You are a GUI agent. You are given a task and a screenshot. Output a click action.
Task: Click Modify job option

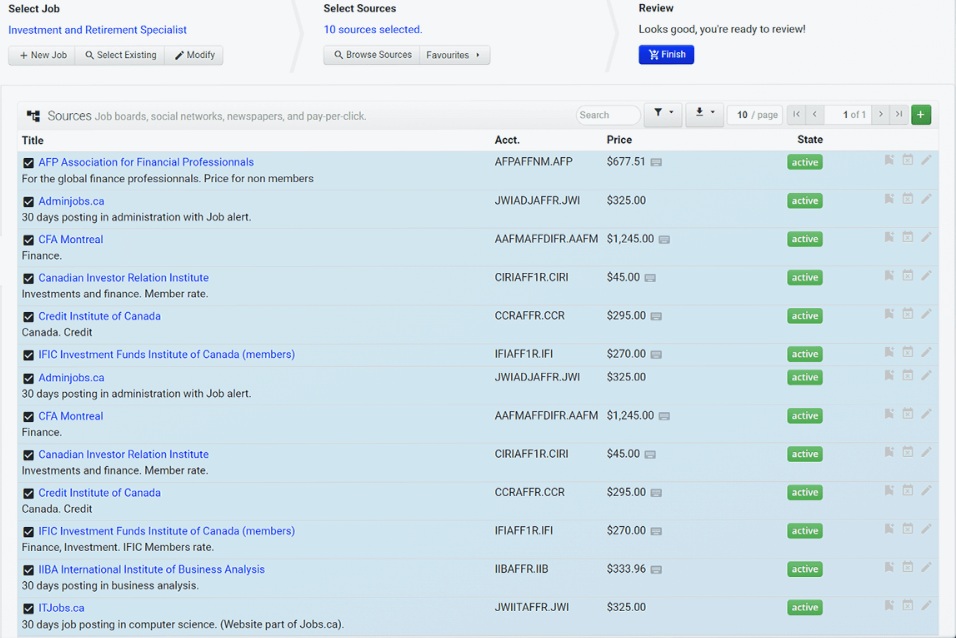pos(194,55)
